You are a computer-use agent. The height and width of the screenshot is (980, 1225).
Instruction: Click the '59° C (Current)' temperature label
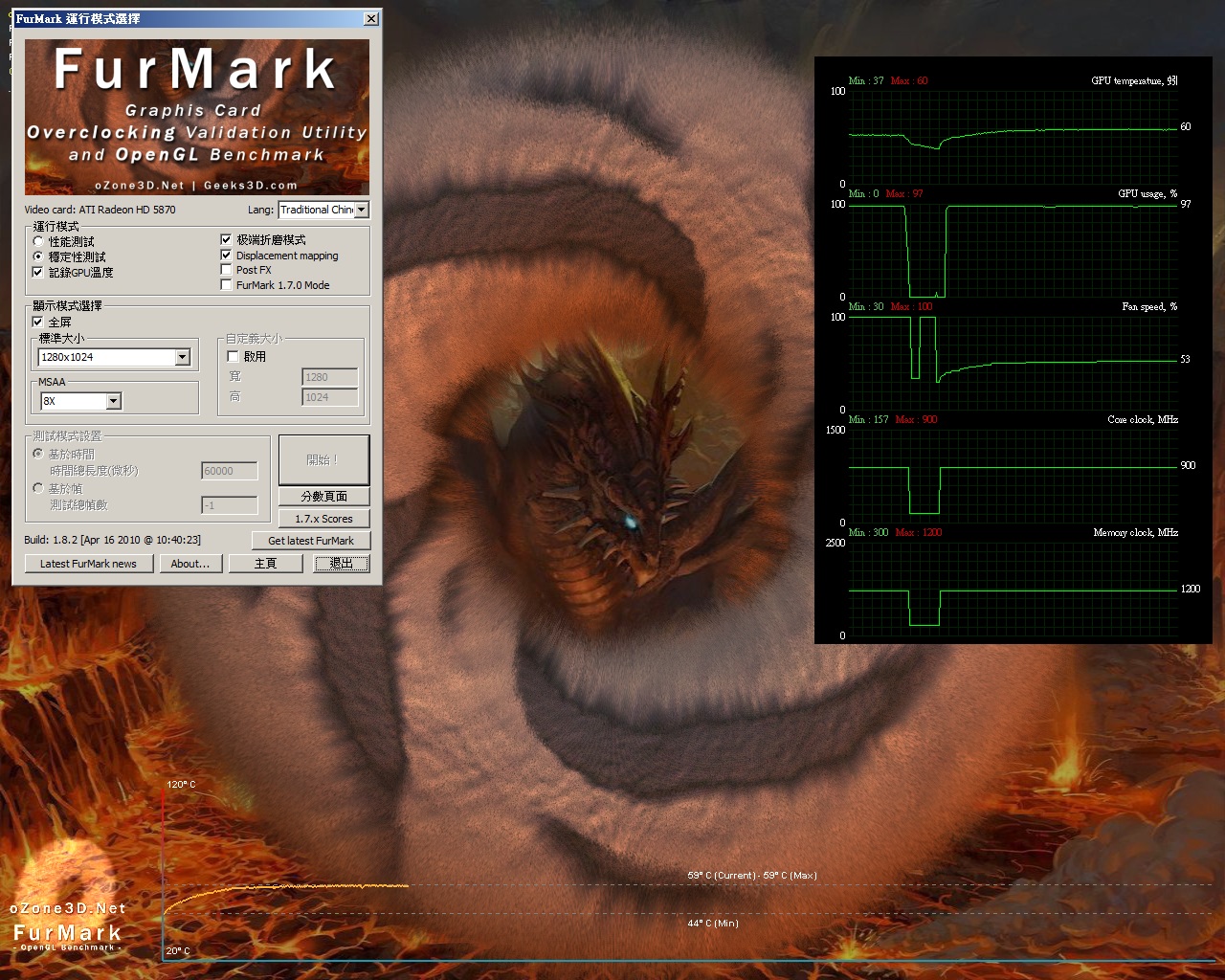pyautogui.click(x=722, y=876)
